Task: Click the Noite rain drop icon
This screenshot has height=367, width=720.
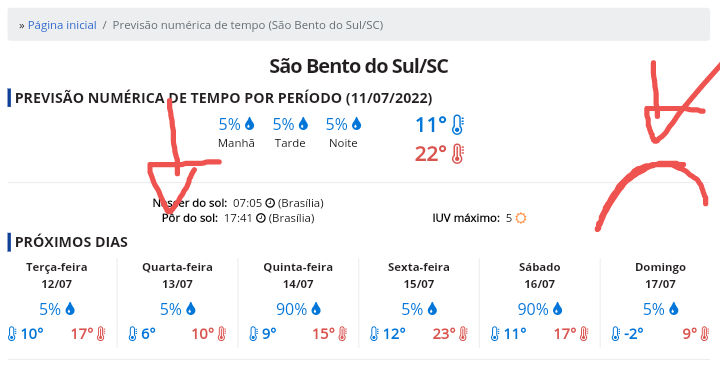Action: pos(356,124)
